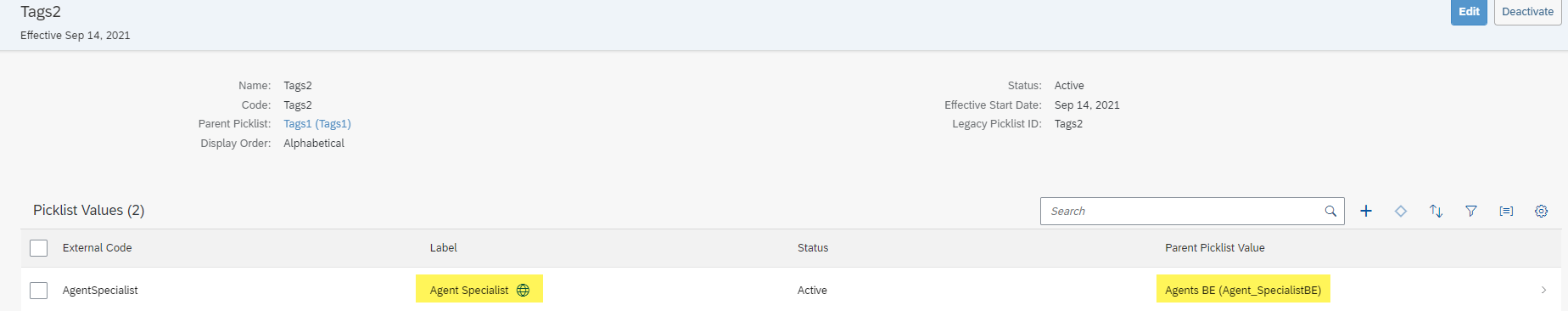Screen dimensions: 1568x311
Task: Open the filter funnel icon
Action: pyautogui.click(x=1471, y=211)
